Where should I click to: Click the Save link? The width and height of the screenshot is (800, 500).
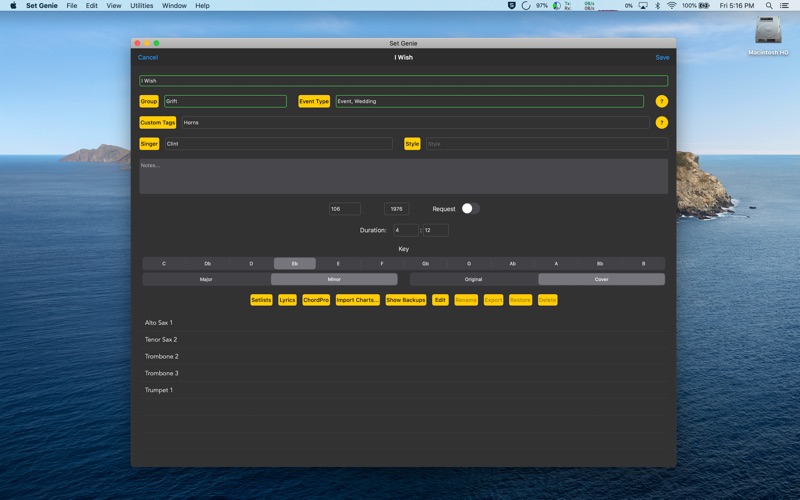point(662,58)
